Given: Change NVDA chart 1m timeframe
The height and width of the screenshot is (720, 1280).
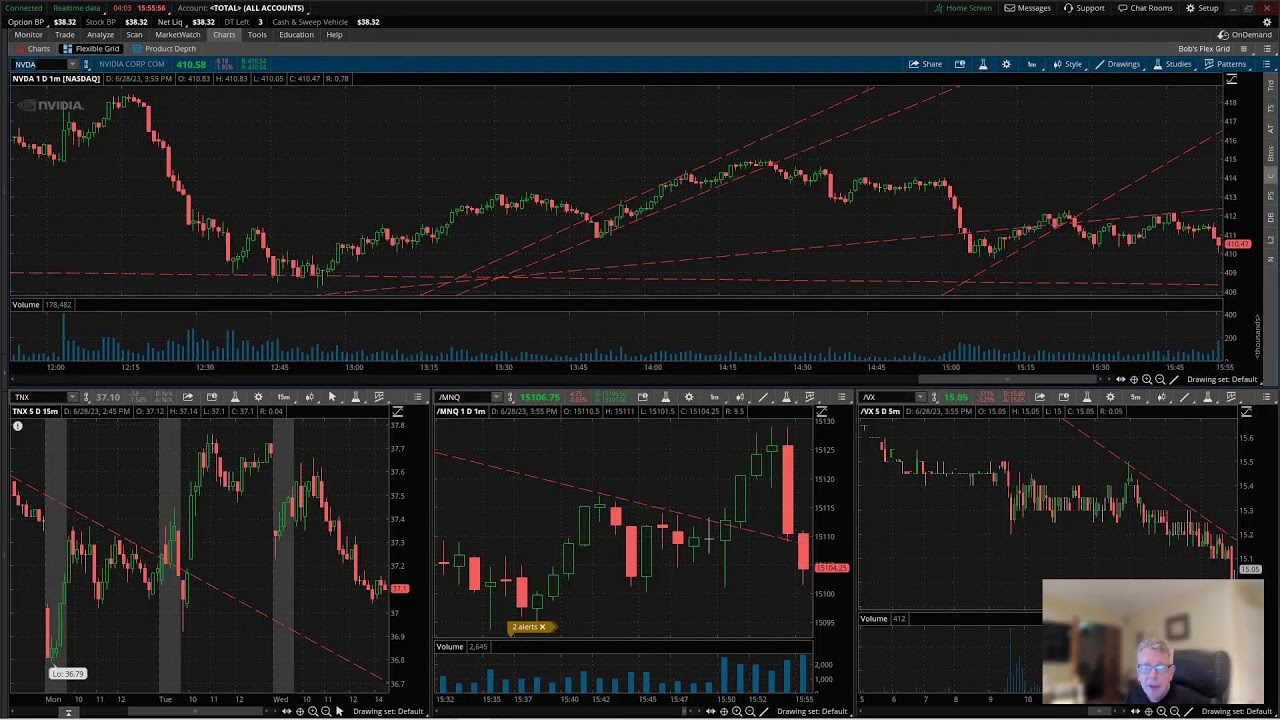Looking at the screenshot, I should (x=1032, y=64).
